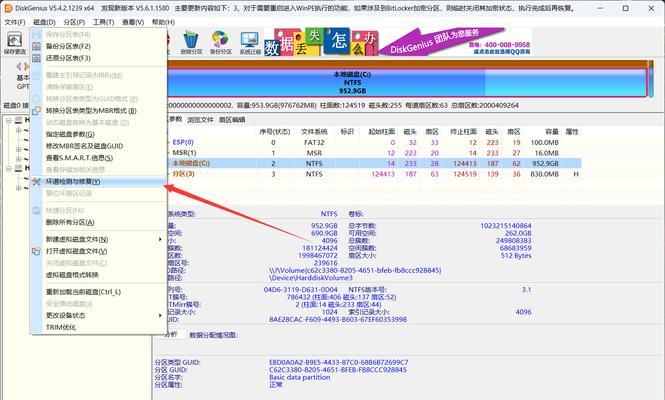The image size is (665, 400).
Task: Expand the 新建虚拟磁盘文件(N) submenu
Action: [x=98, y=239]
